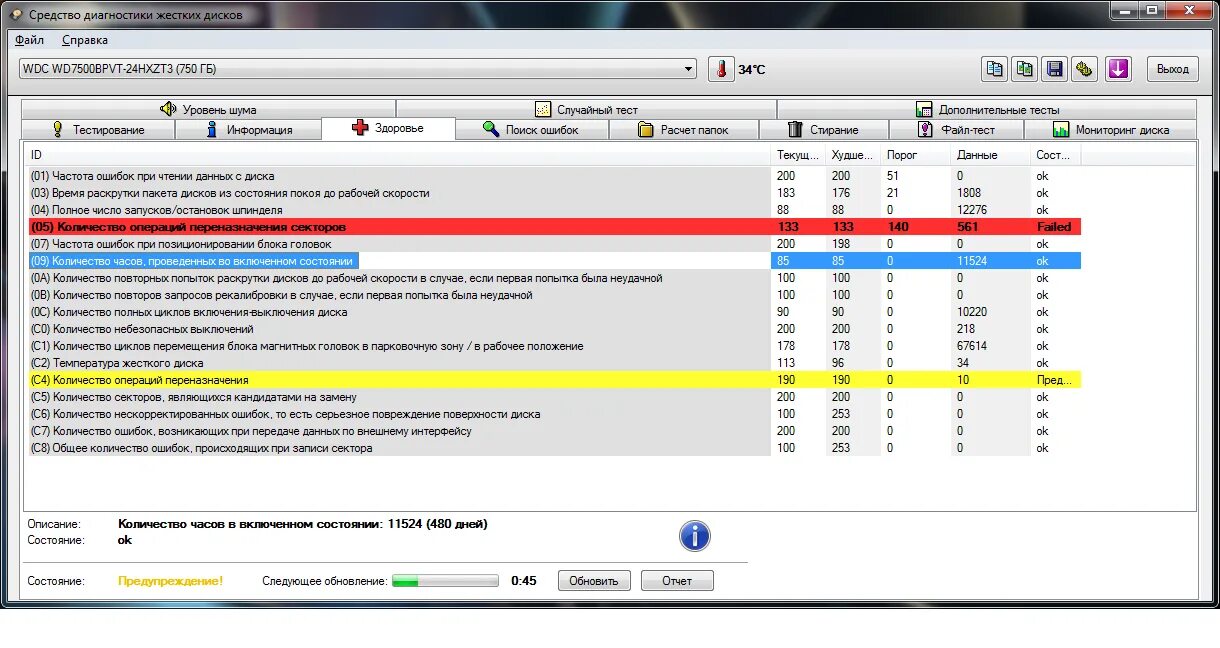Switch to the Дополнительные тесты tab
The width and height of the screenshot is (1220, 648).
coord(986,110)
